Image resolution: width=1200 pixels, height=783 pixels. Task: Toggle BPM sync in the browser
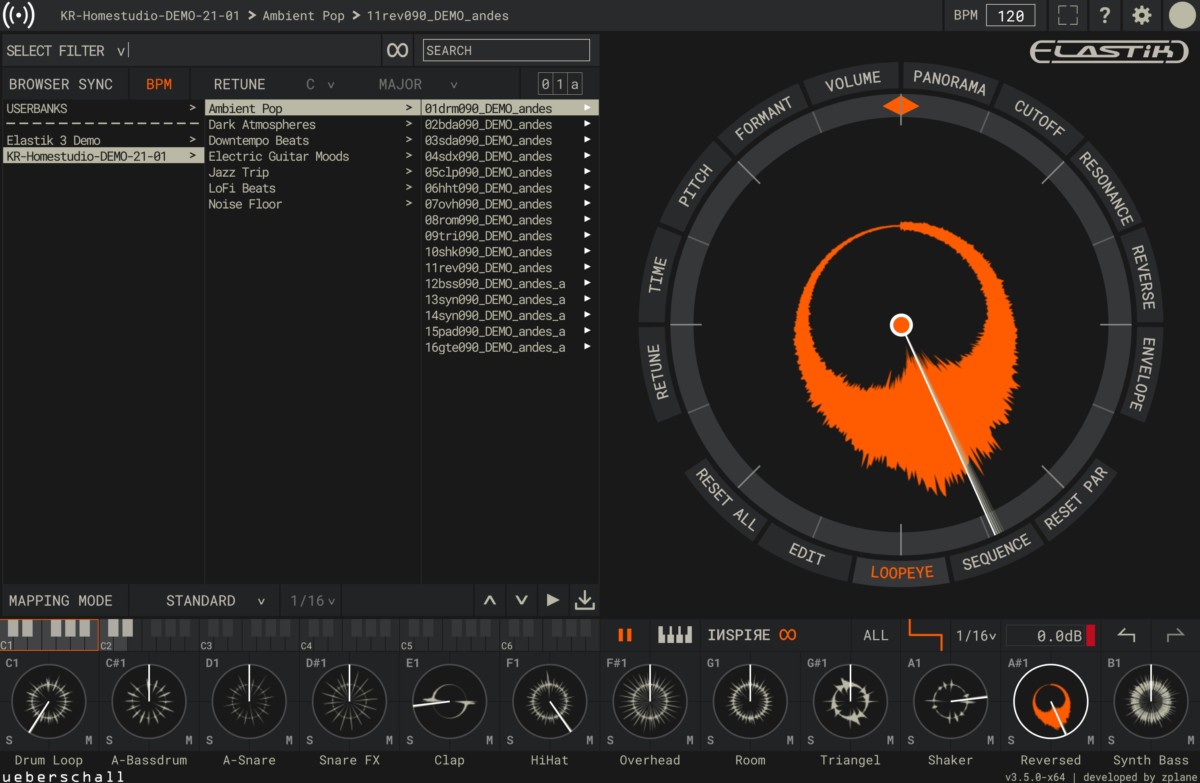159,85
